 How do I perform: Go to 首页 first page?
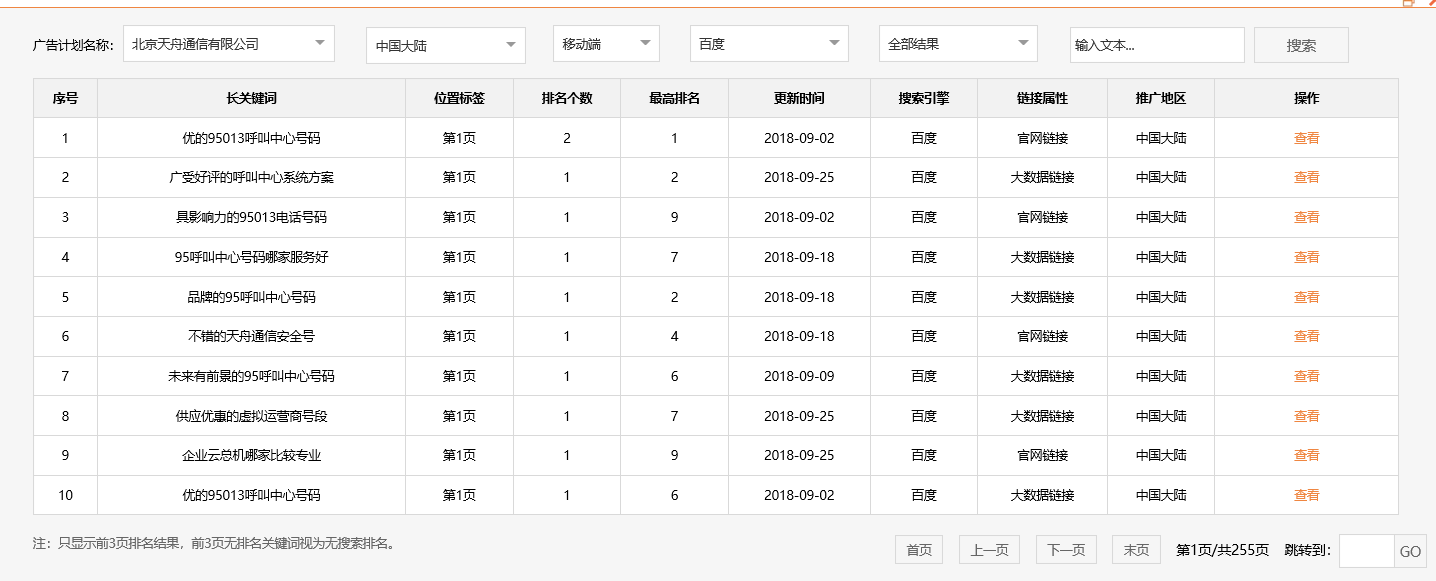point(917,549)
